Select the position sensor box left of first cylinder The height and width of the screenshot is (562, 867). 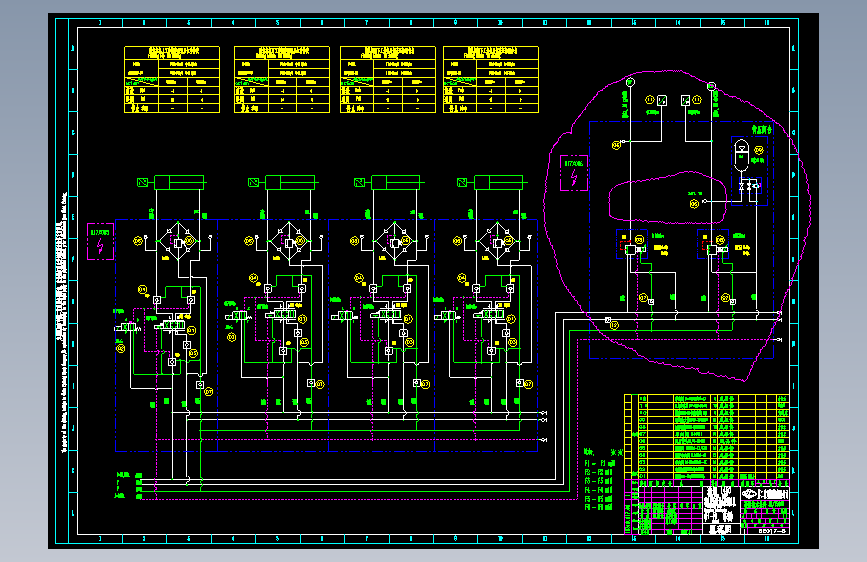142,182
